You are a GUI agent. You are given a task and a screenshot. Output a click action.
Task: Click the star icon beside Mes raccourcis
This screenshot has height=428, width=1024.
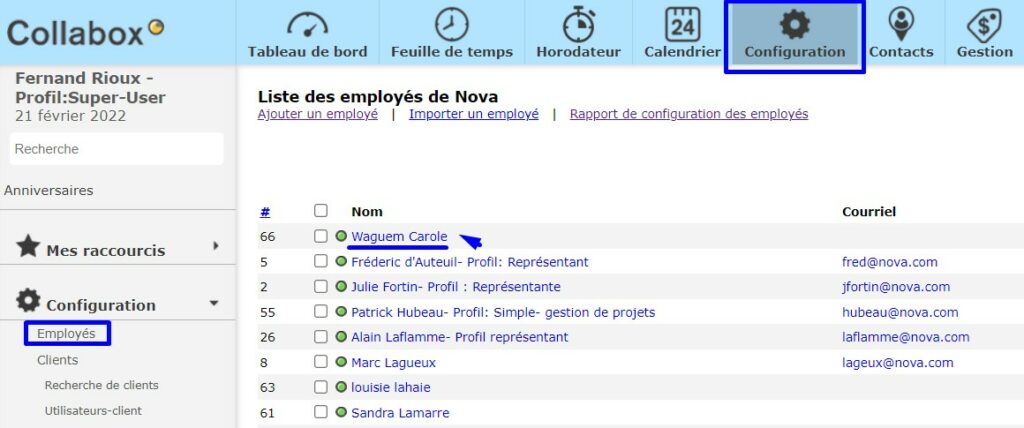(29, 247)
